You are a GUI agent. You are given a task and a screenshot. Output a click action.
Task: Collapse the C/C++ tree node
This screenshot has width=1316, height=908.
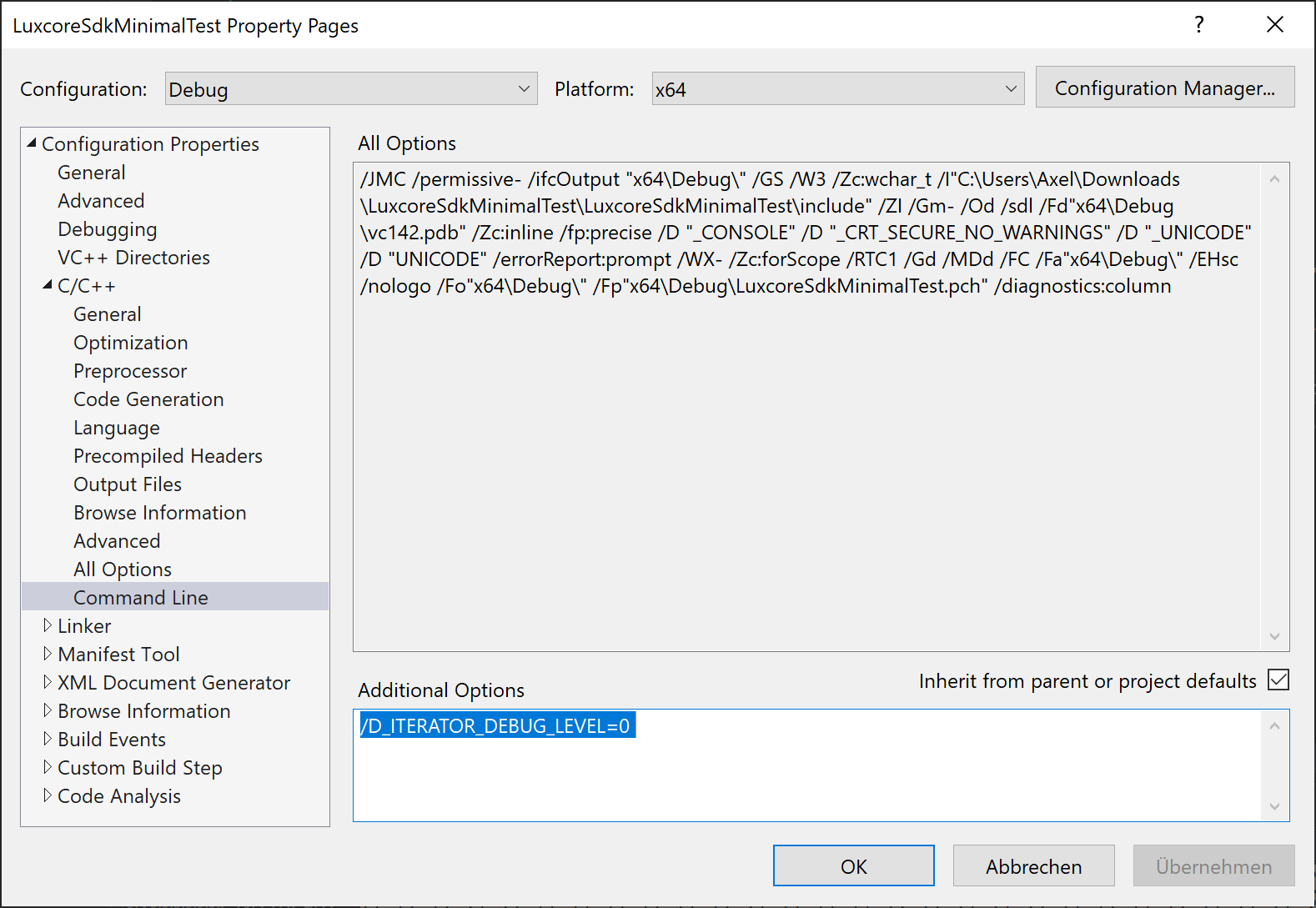48,285
